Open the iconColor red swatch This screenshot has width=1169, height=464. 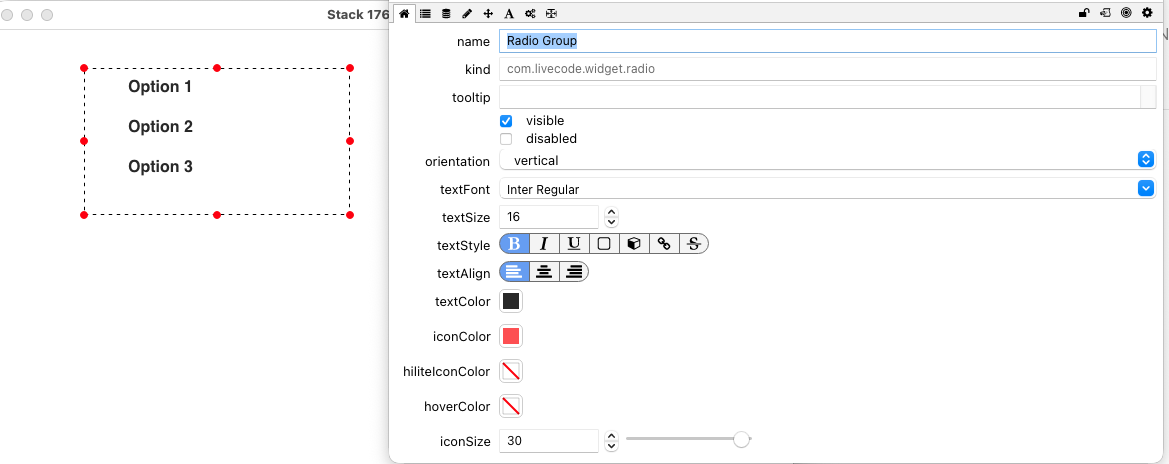coord(511,336)
